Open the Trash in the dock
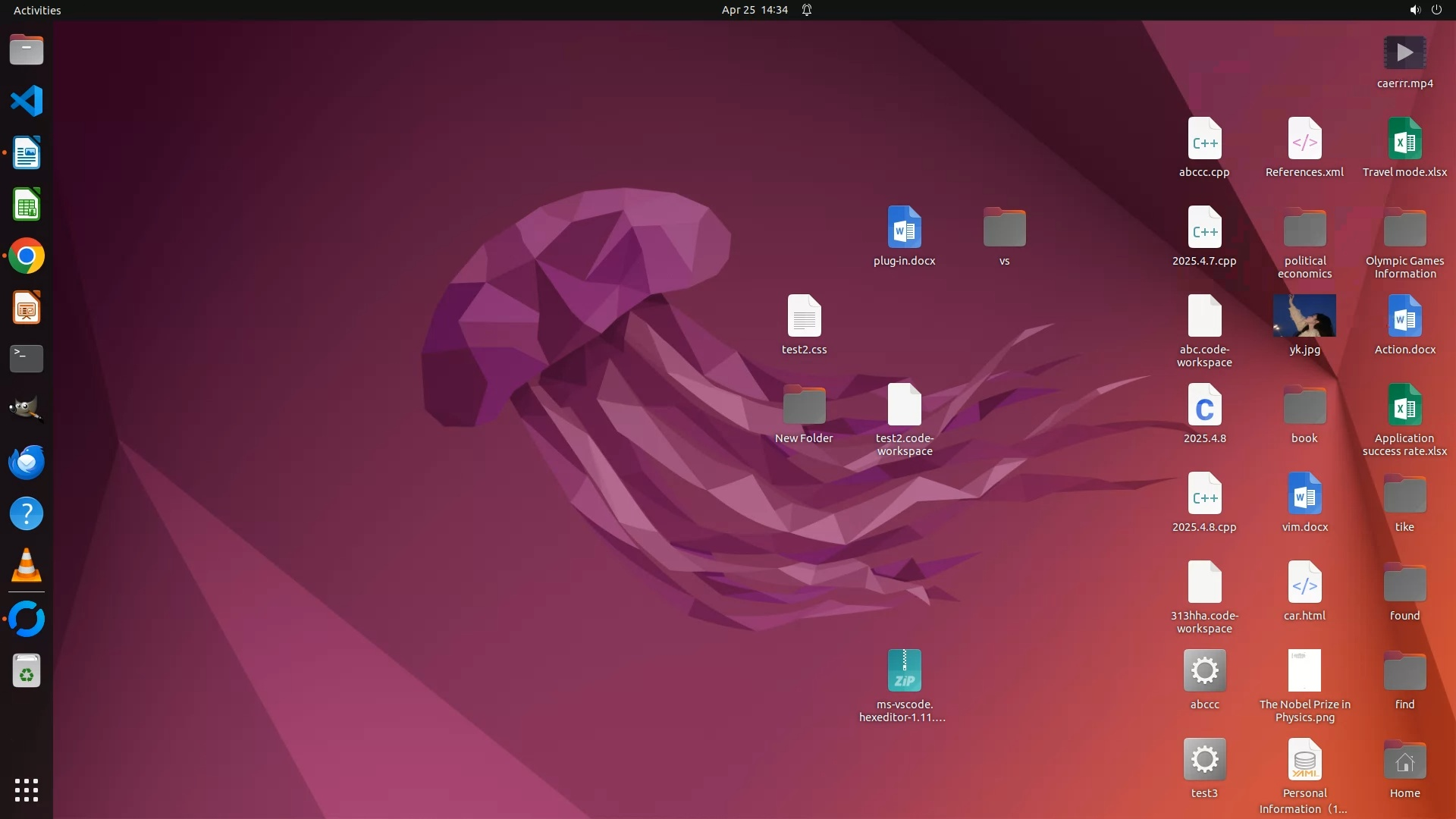 coord(27,671)
